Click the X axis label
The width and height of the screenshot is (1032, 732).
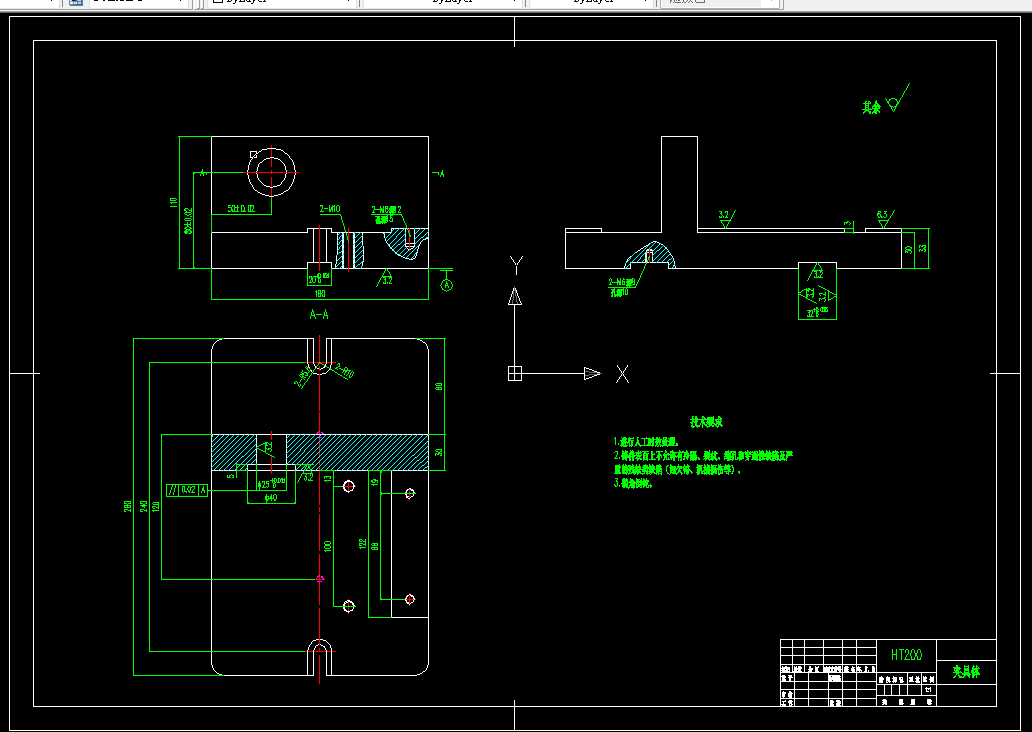pos(622,374)
